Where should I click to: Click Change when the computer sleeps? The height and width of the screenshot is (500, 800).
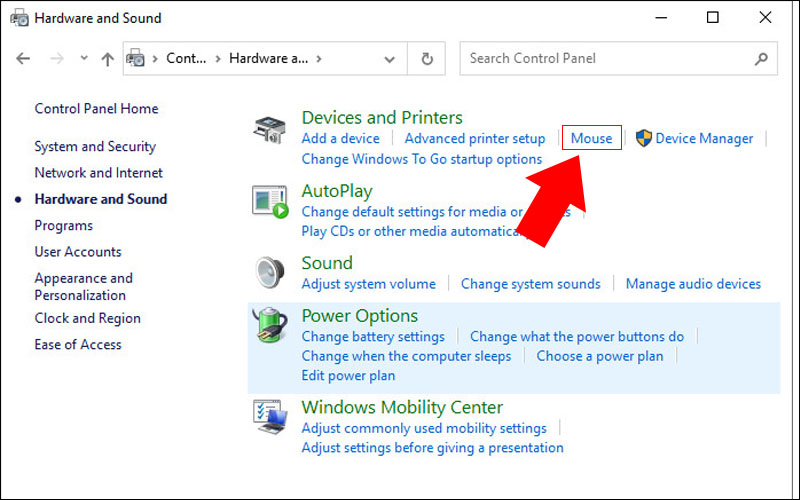pos(406,356)
